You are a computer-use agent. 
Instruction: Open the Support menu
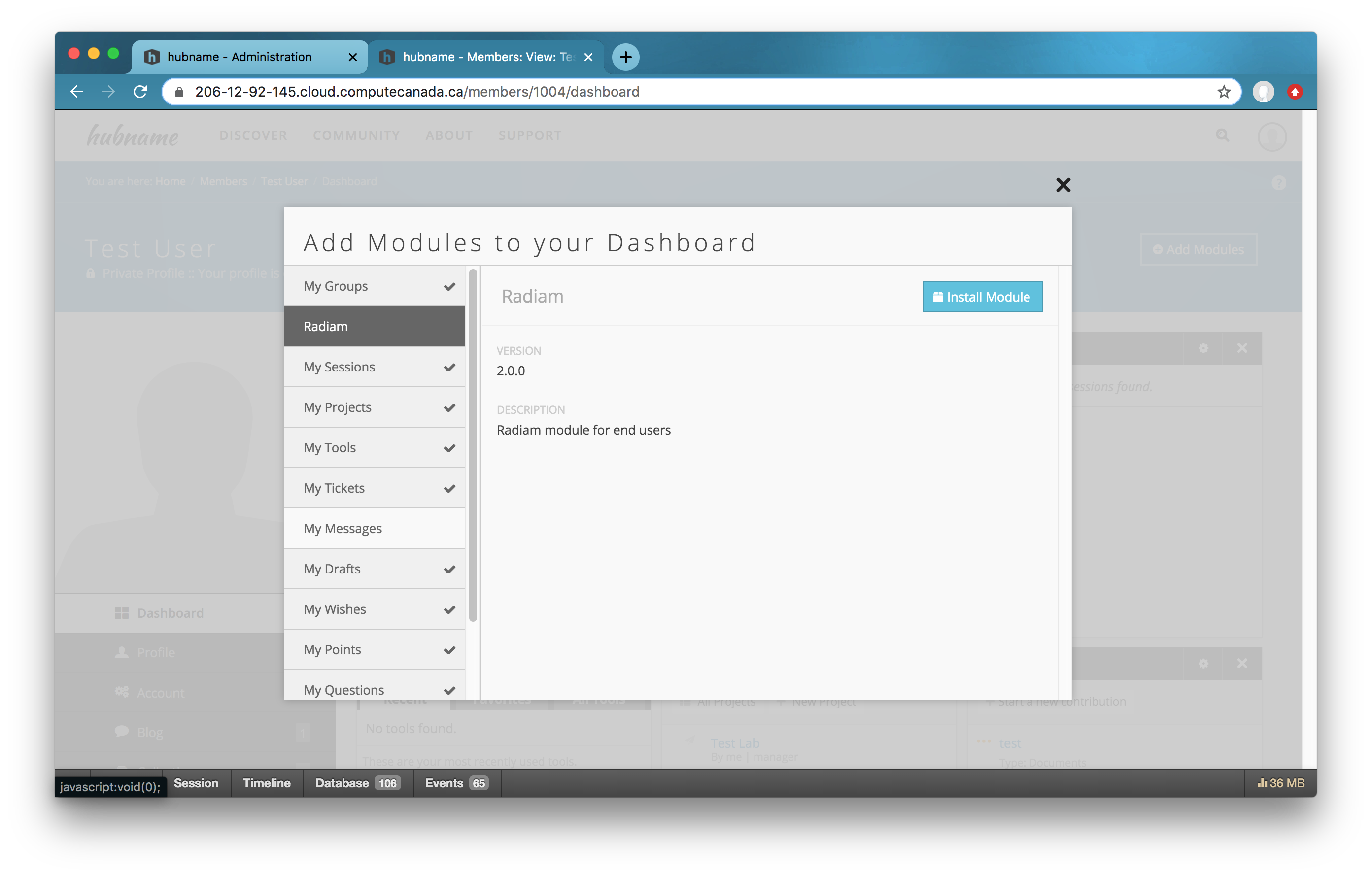pos(530,135)
